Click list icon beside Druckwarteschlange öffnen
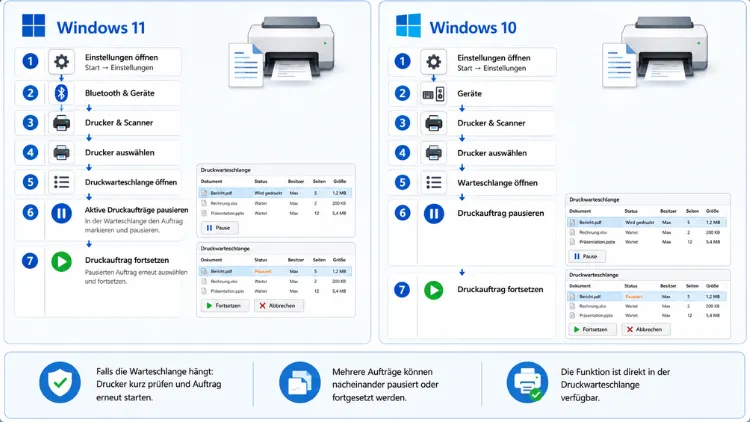 coord(61,182)
